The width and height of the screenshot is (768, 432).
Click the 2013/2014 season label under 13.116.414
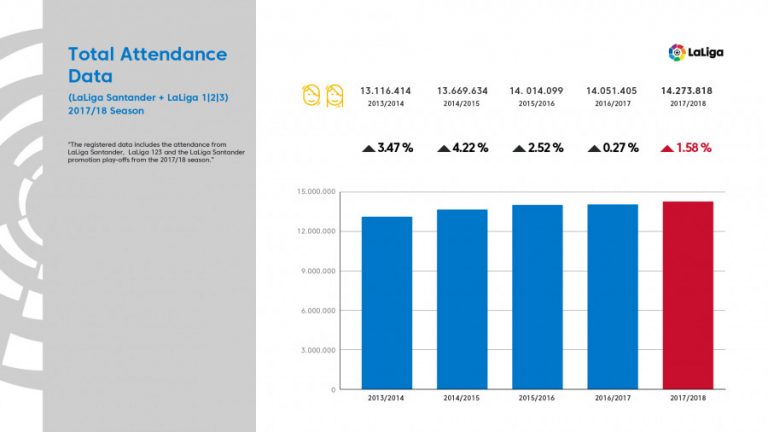pyautogui.click(x=386, y=104)
